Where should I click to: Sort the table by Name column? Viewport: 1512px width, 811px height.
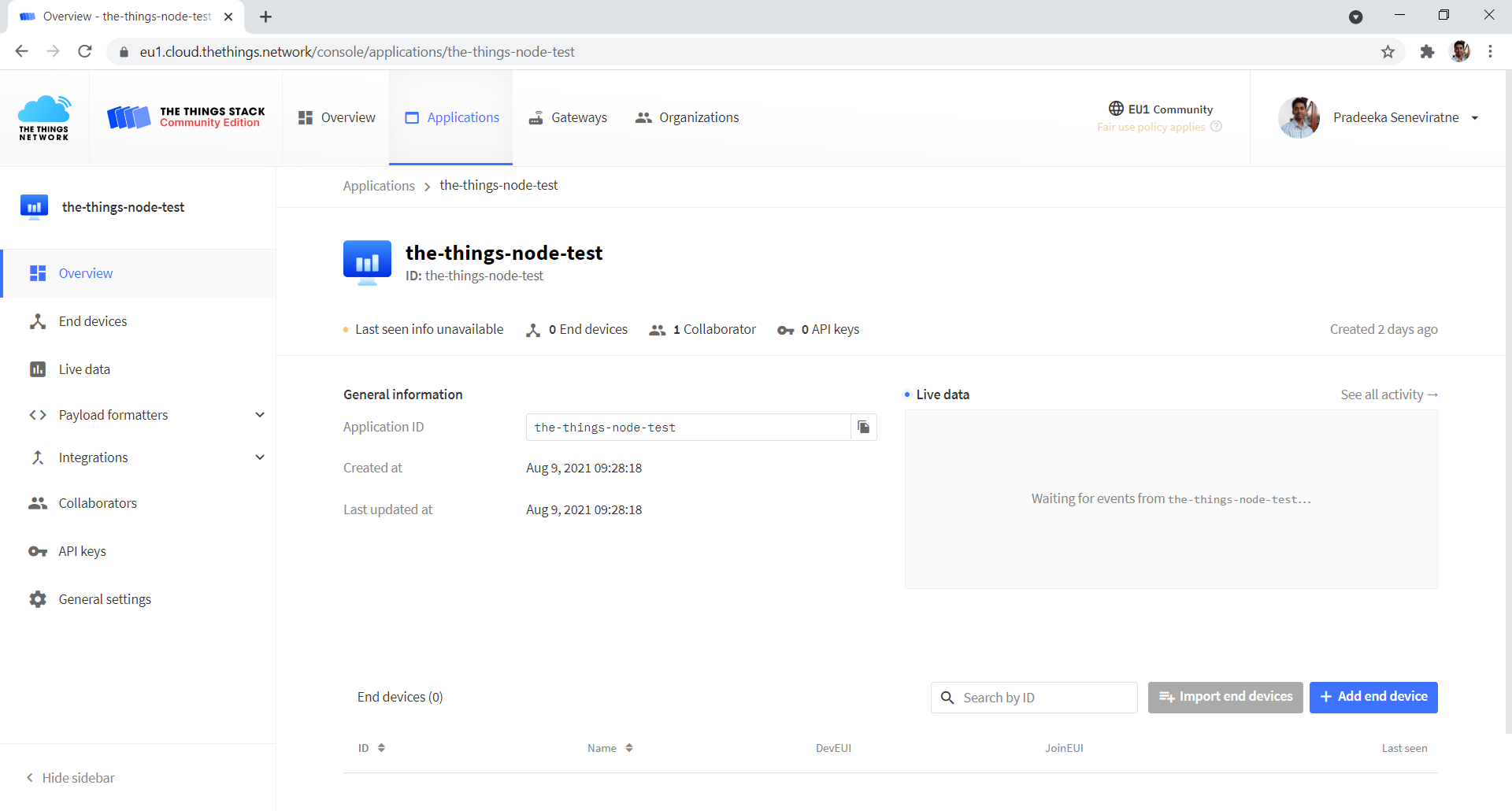pos(628,748)
